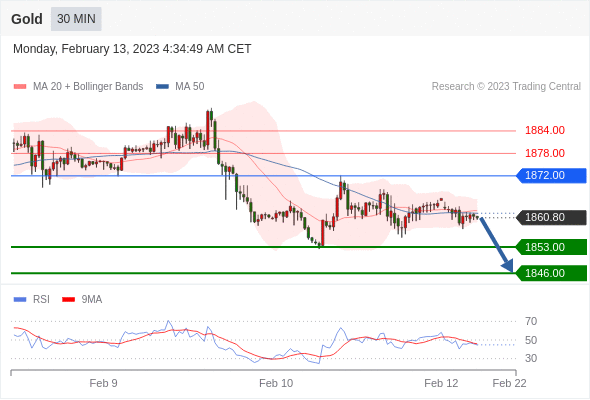This screenshot has width=590, height=400.
Task: Click the RSI 70 level label
Action: pos(531,322)
